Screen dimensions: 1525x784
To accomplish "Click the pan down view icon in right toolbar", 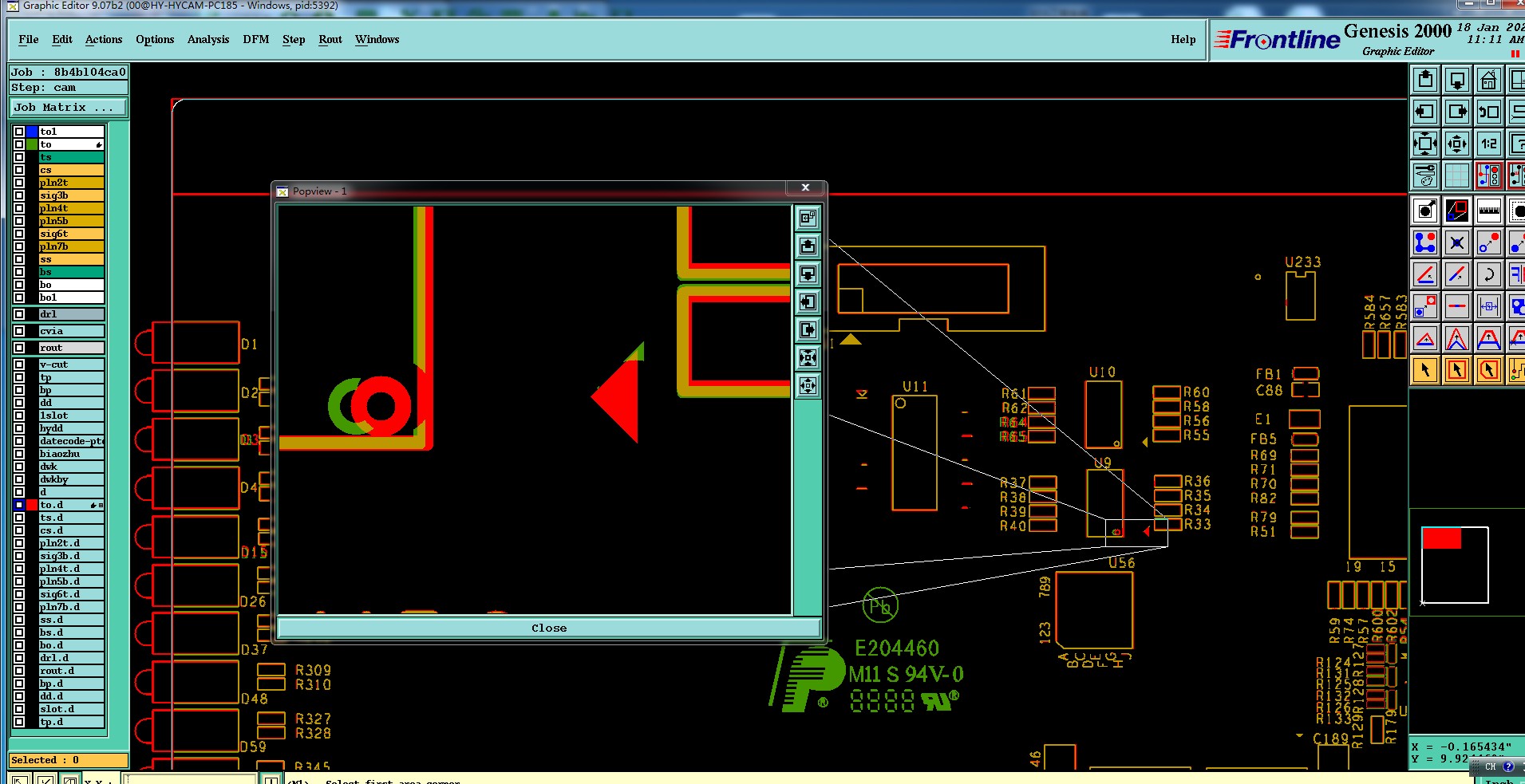I will [1457, 80].
